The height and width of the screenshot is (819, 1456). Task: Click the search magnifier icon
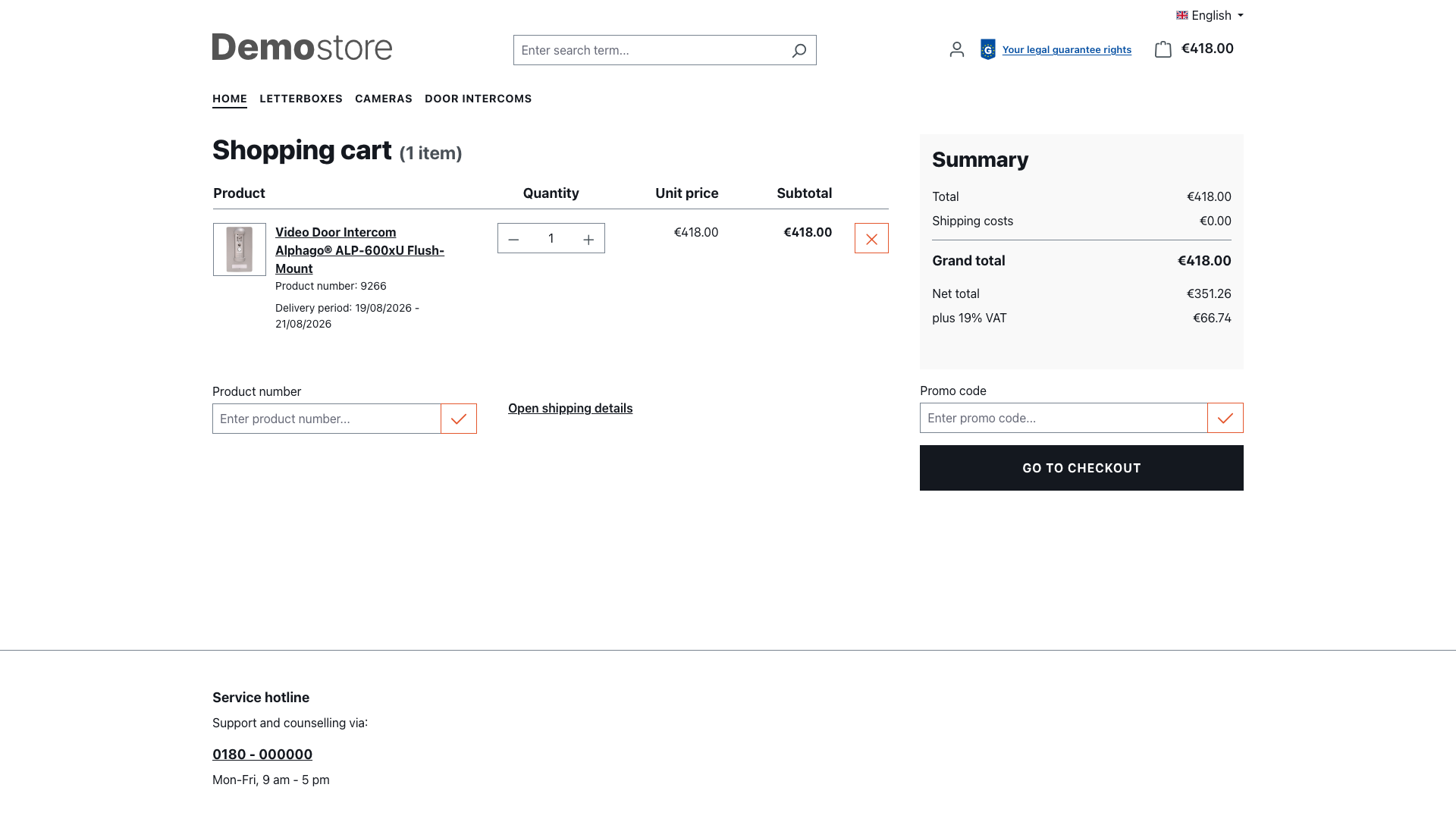(799, 50)
